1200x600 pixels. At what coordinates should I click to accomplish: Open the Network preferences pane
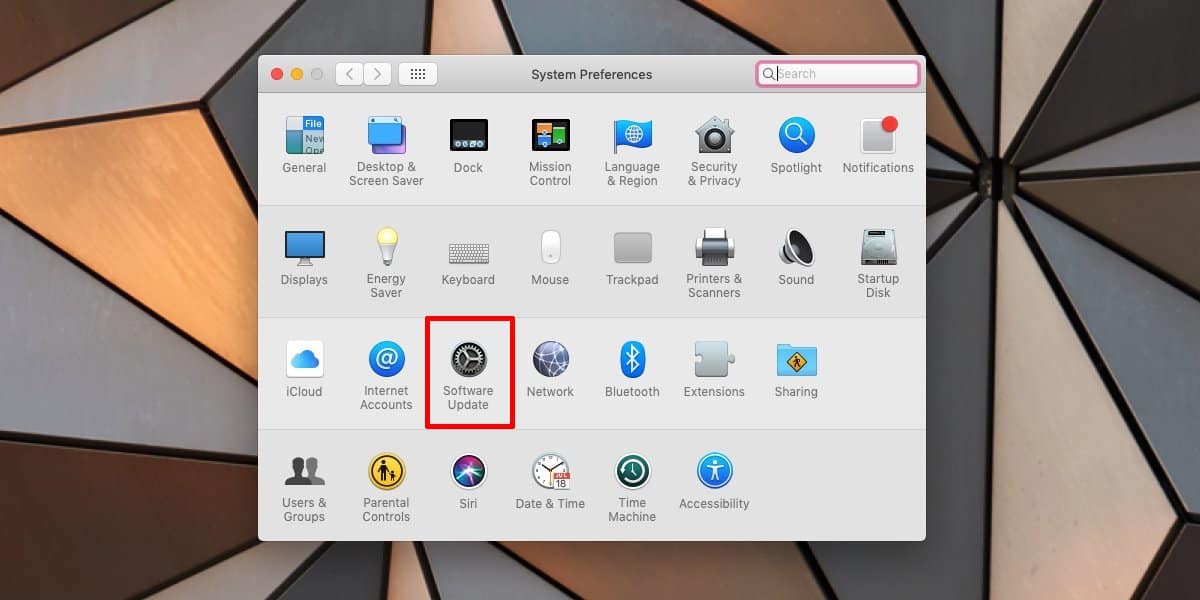click(550, 369)
